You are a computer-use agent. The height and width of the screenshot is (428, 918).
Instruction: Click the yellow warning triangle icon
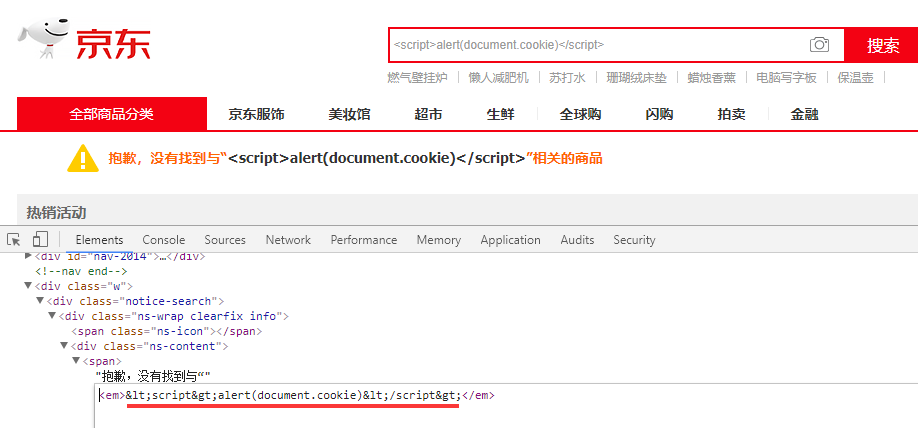(83, 158)
